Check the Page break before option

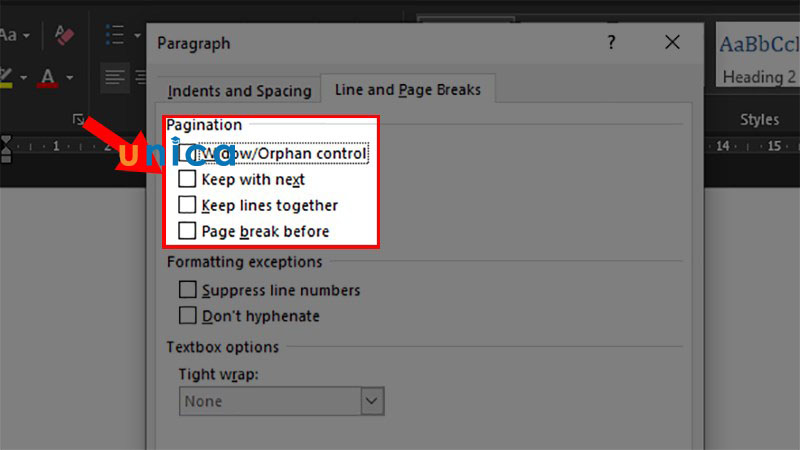[187, 231]
